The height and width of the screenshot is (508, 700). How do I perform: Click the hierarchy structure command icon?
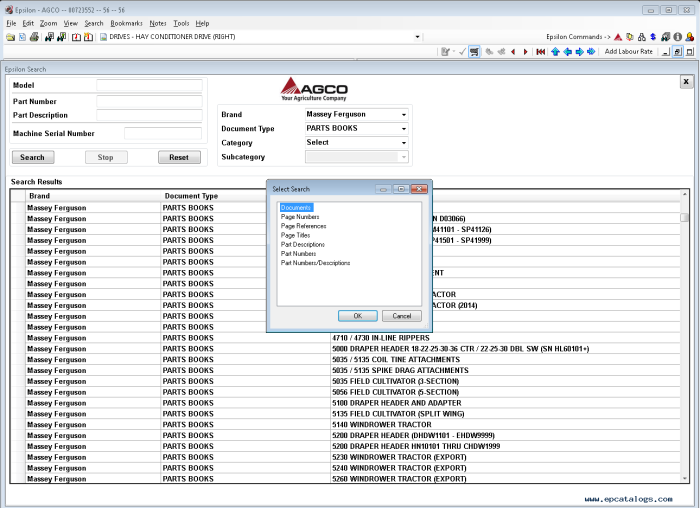pos(642,37)
